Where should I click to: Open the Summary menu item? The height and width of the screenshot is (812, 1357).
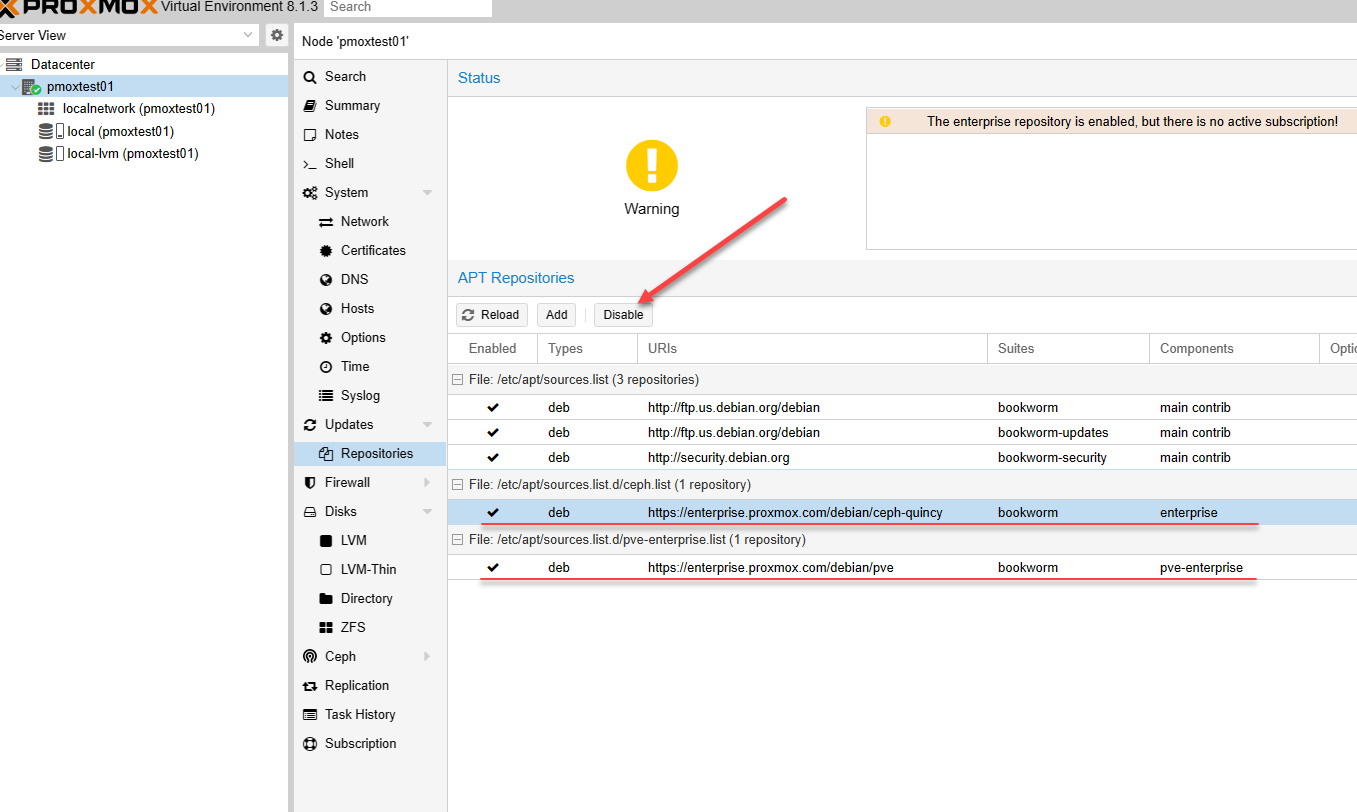tap(352, 106)
